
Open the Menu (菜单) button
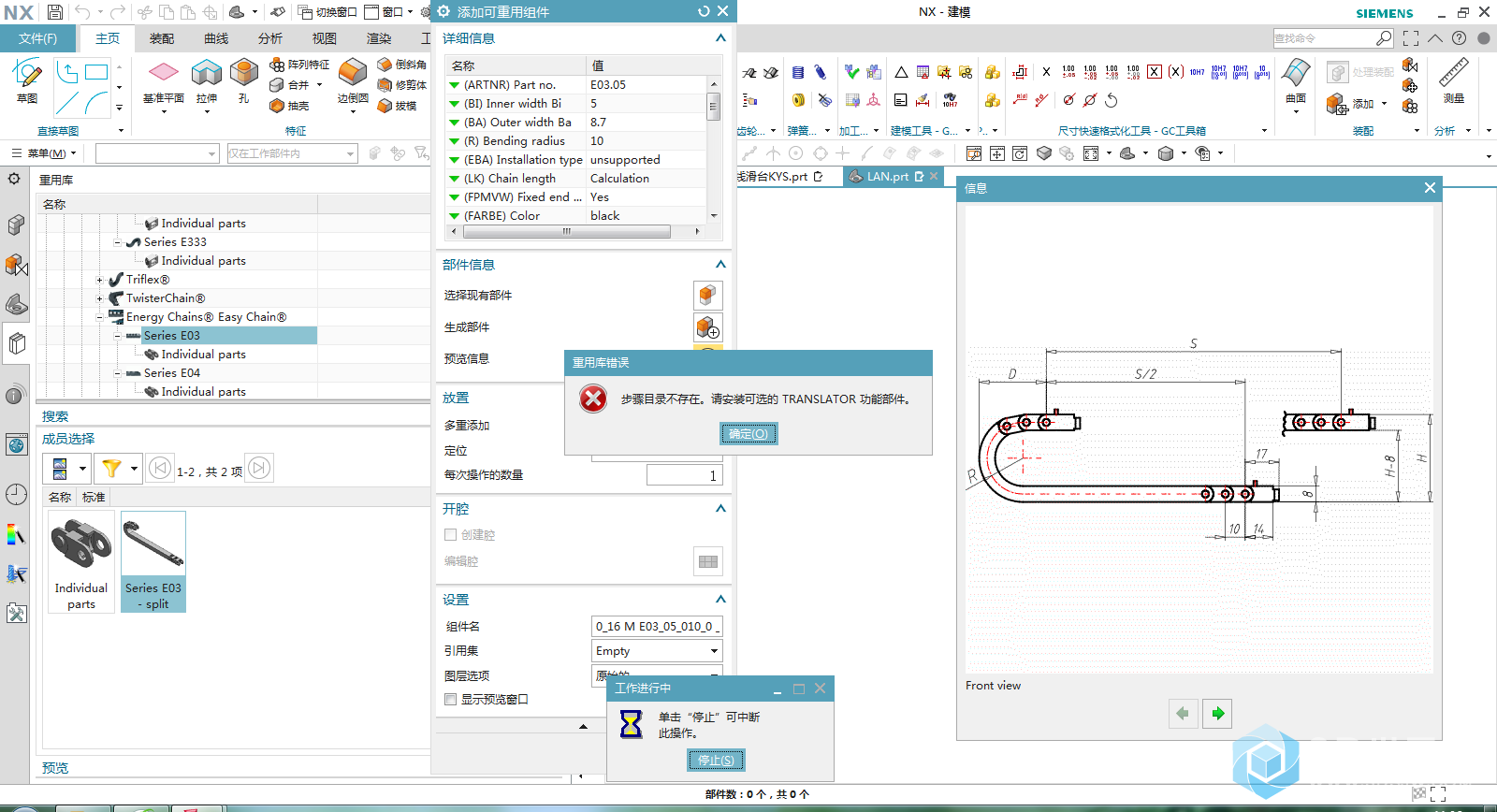[x=43, y=153]
